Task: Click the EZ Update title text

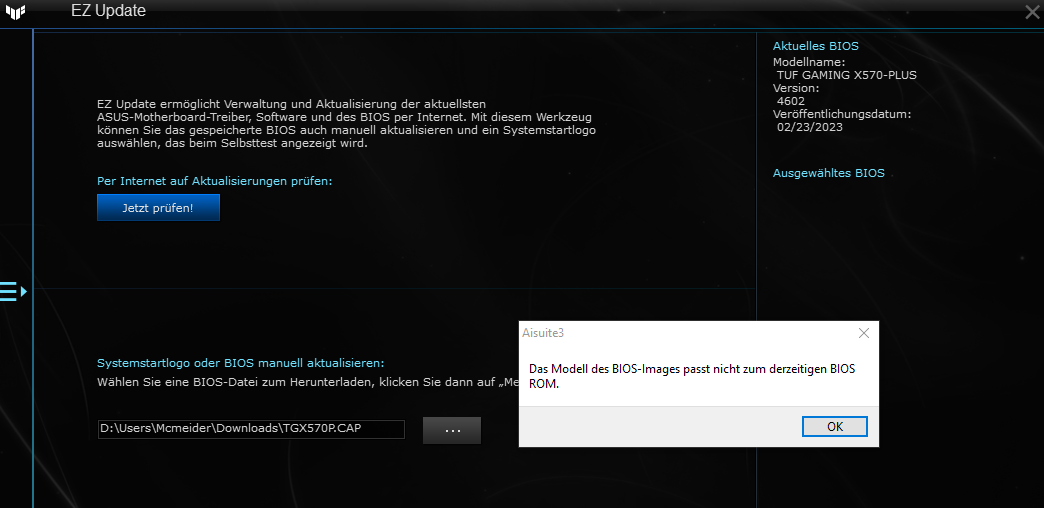Action: point(109,11)
